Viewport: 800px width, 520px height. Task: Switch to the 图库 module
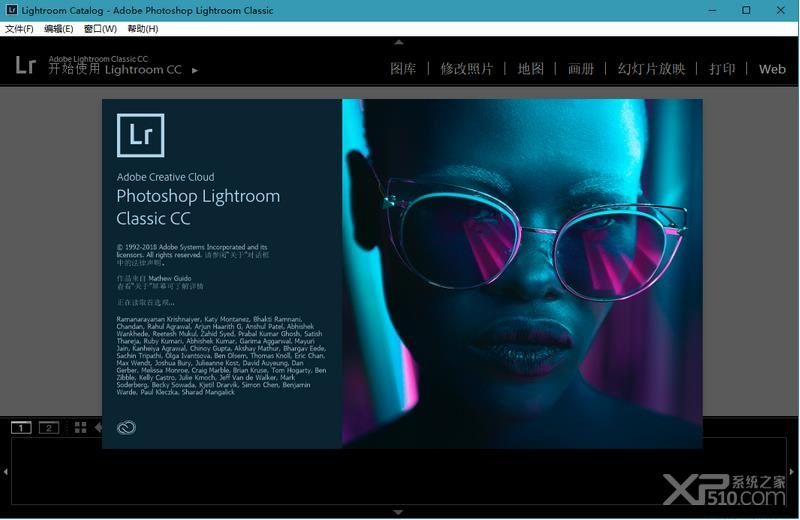[403, 69]
